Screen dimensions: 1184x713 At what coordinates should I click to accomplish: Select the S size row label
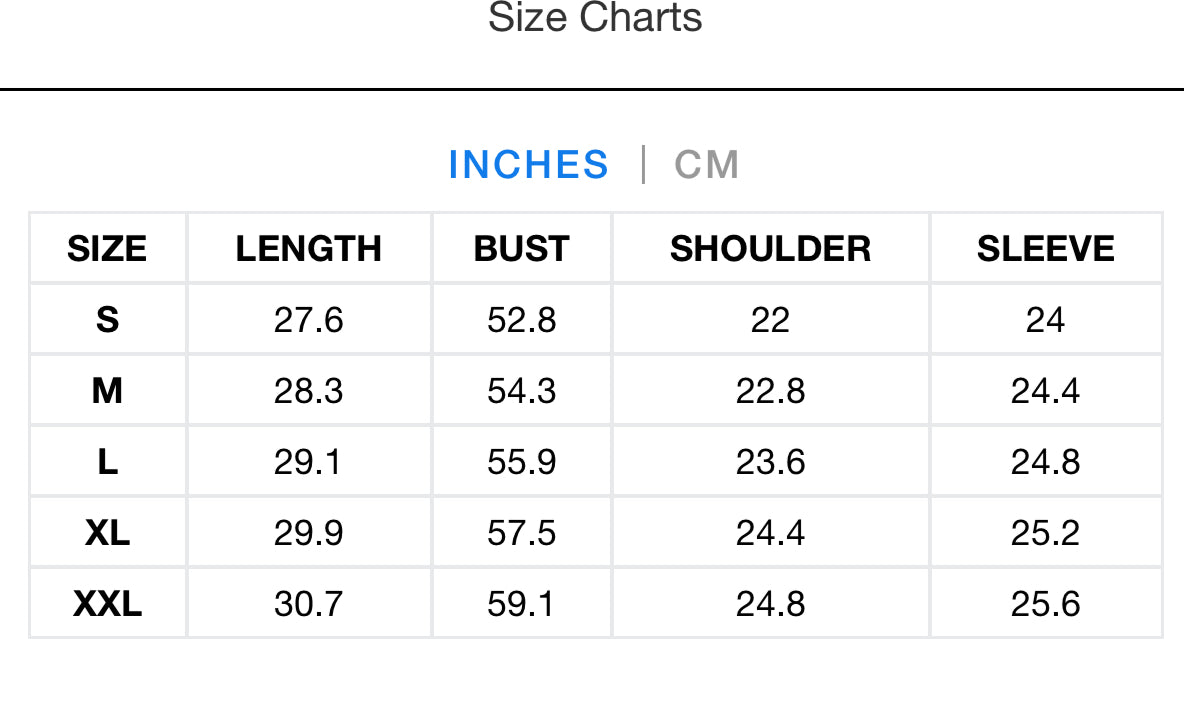(x=107, y=320)
